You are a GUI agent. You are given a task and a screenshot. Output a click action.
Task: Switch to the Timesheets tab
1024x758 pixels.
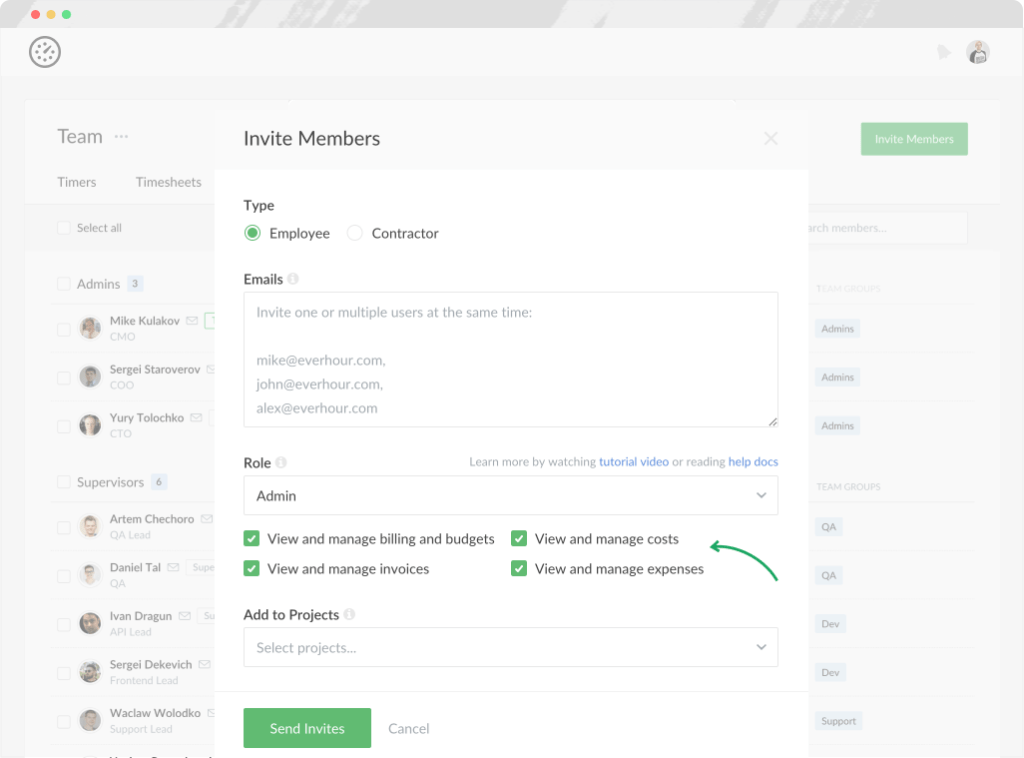168,182
